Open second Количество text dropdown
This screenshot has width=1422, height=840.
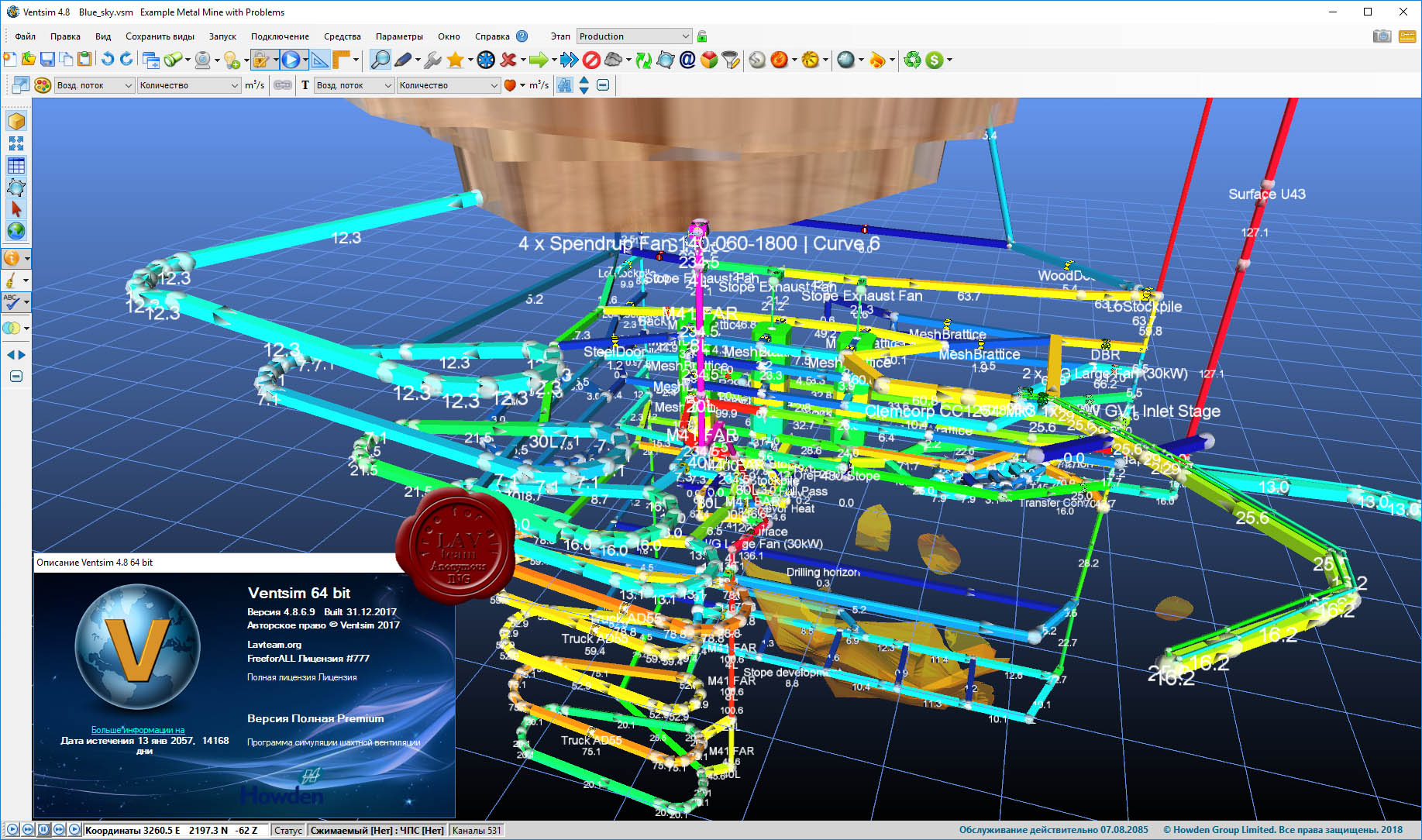click(449, 85)
